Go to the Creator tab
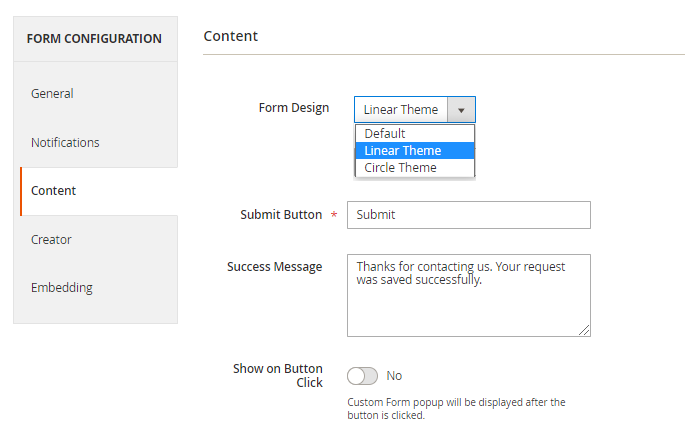685x448 pixels. (51, 240)
